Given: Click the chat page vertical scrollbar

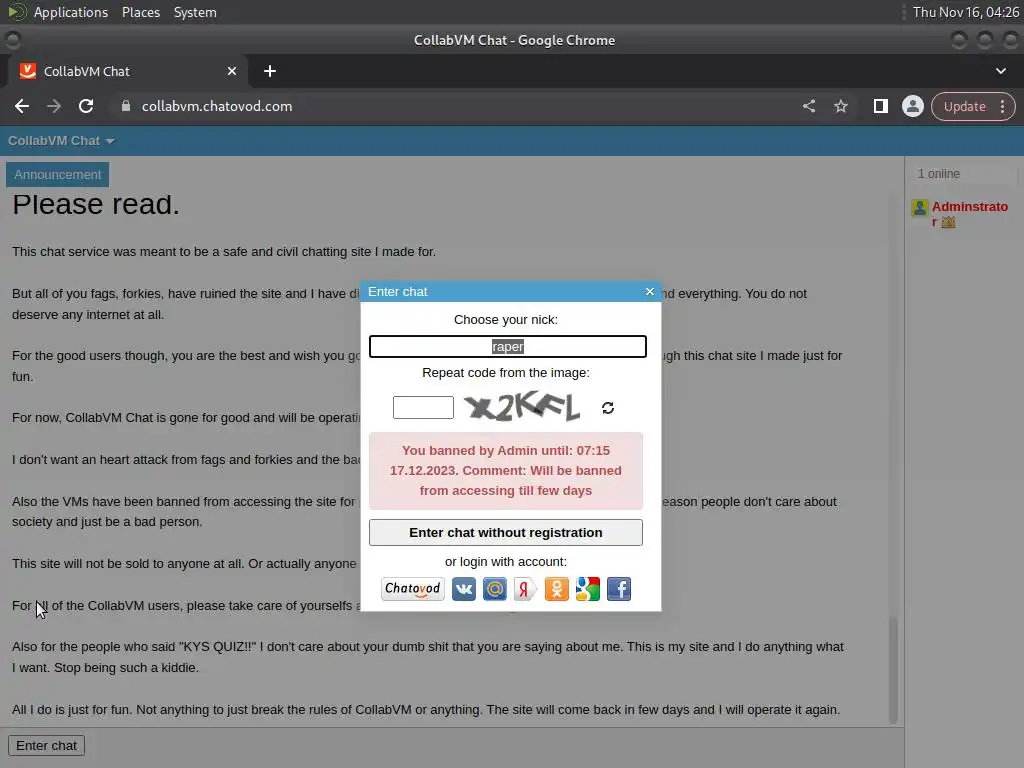Looking at the screenshot, I should [893, 669].
